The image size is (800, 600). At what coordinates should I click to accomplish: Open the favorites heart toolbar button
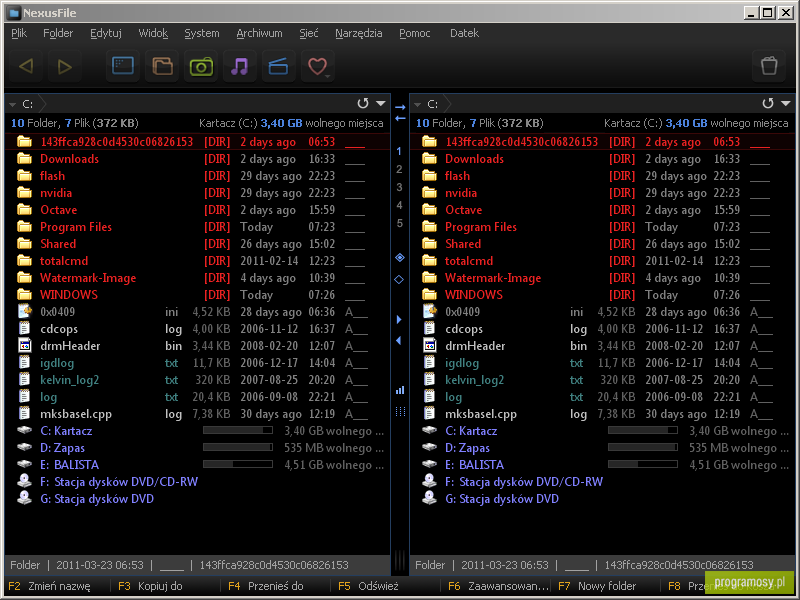pos(317,66)
